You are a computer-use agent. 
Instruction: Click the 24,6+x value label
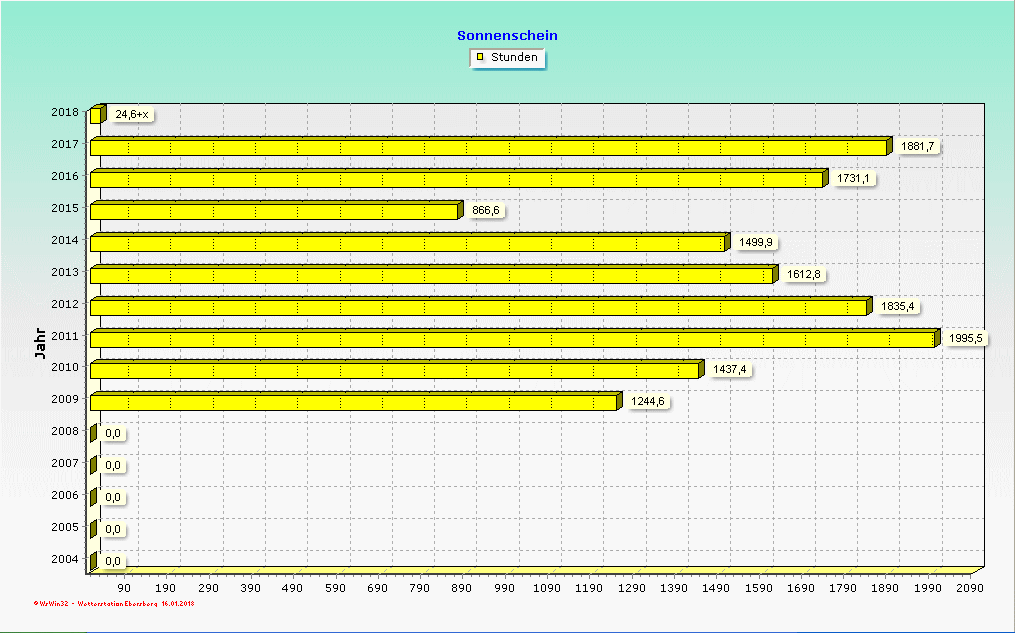(x=131, y=115)
